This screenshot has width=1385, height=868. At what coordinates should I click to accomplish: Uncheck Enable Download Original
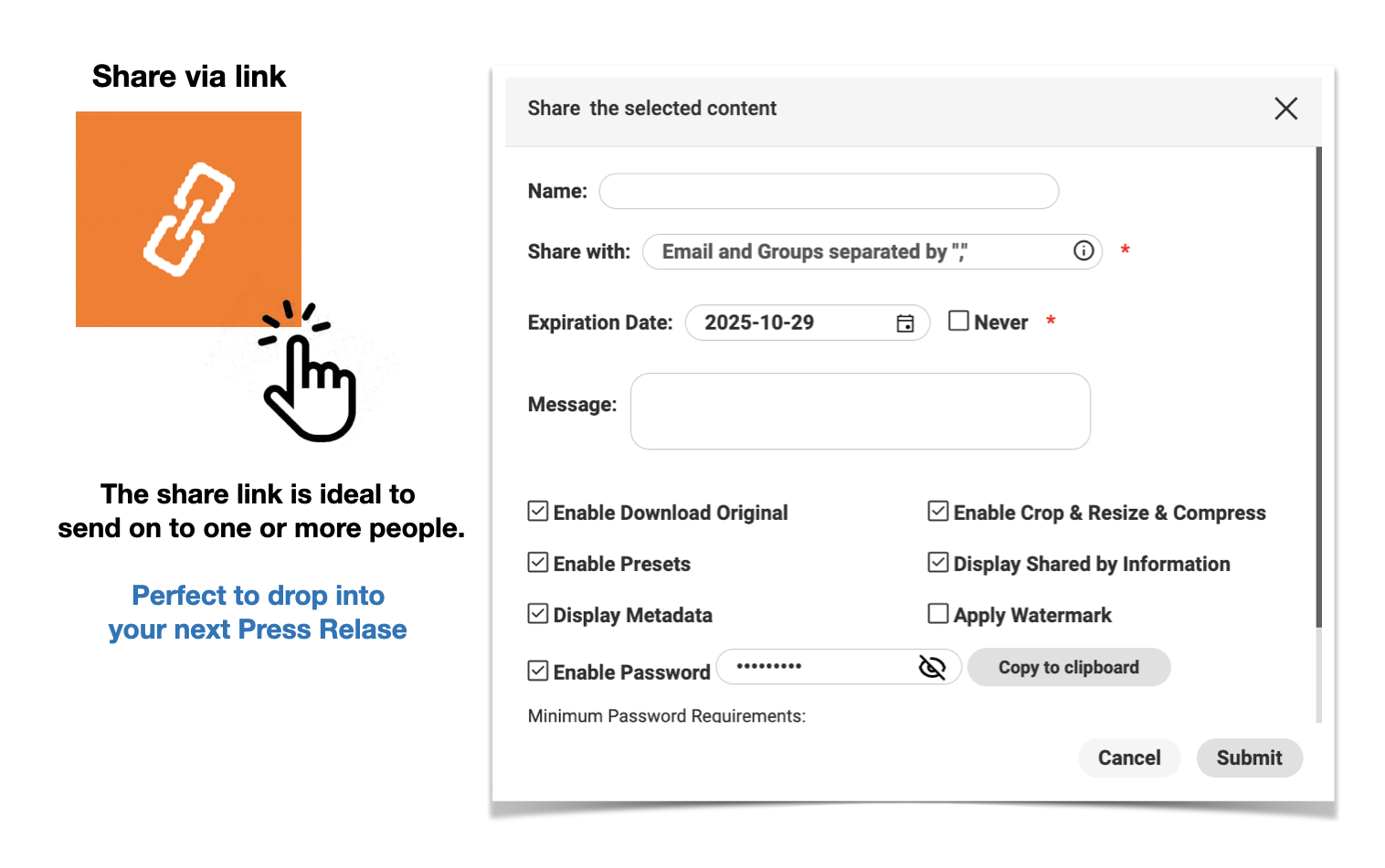[x=538, y=512]
